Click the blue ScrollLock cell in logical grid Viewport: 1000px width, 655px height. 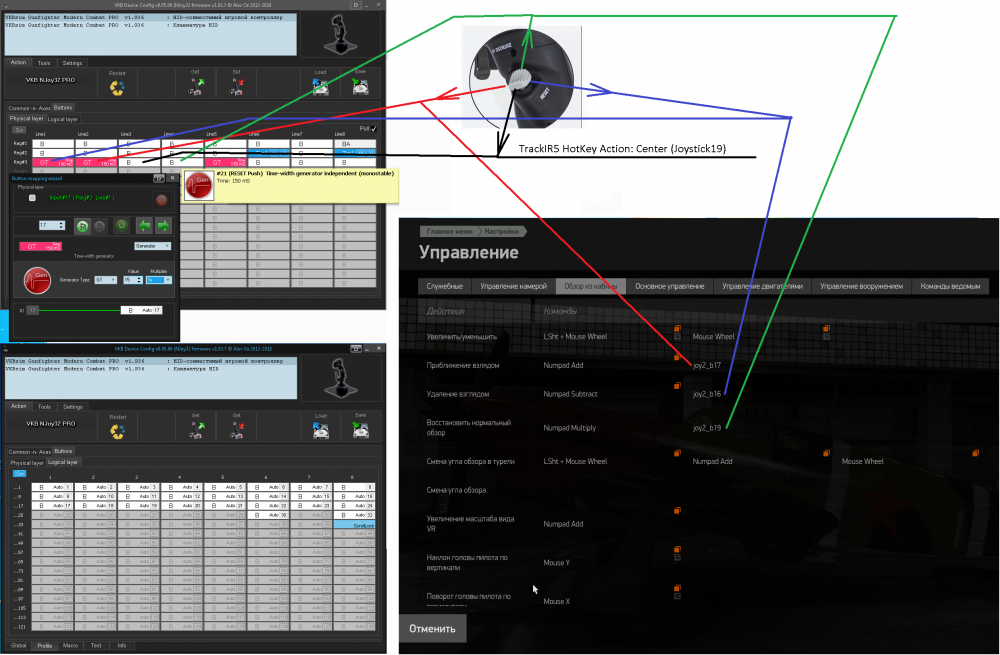[x=355, y=525]
